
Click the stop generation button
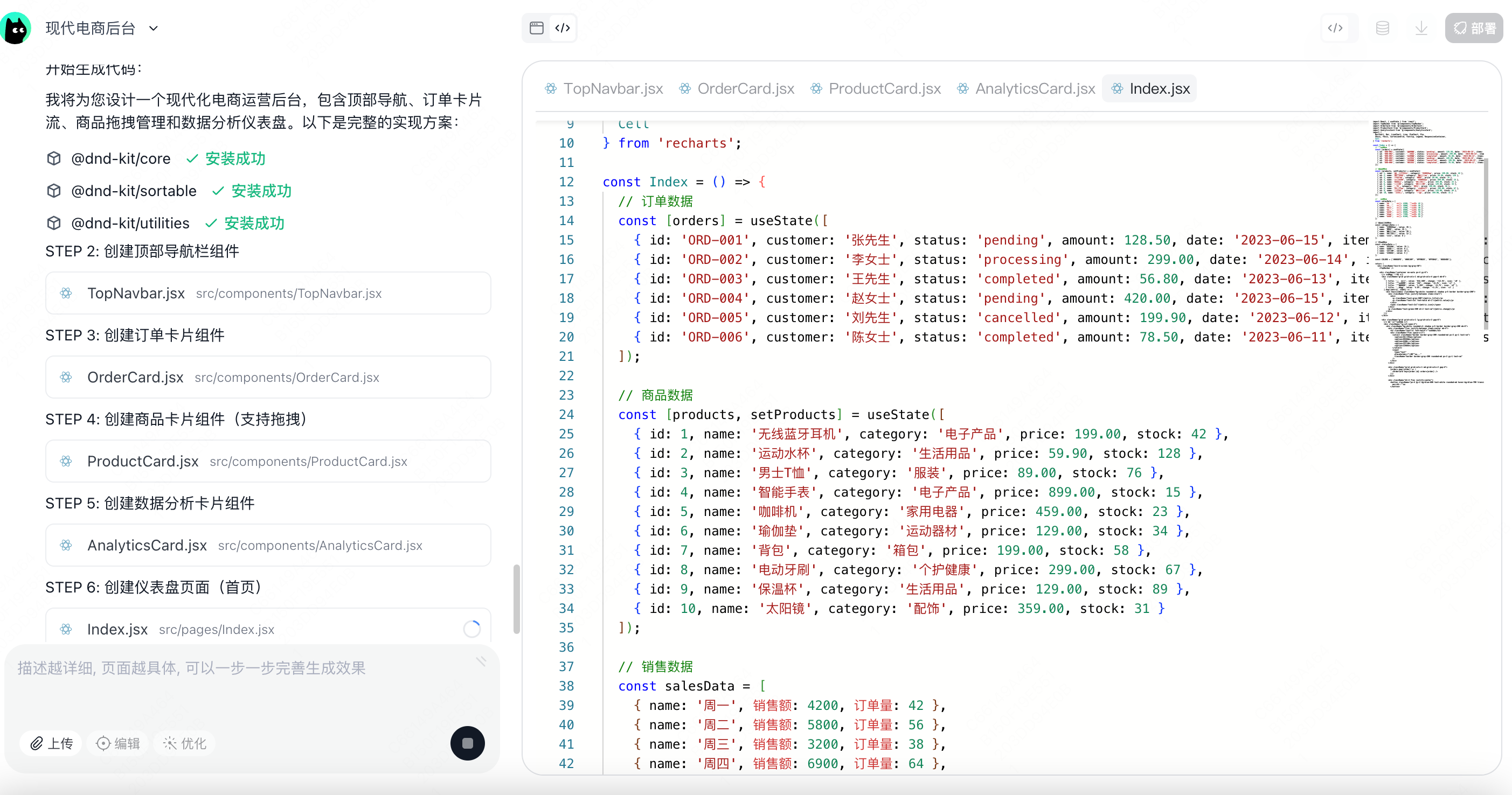click(467, 743)
